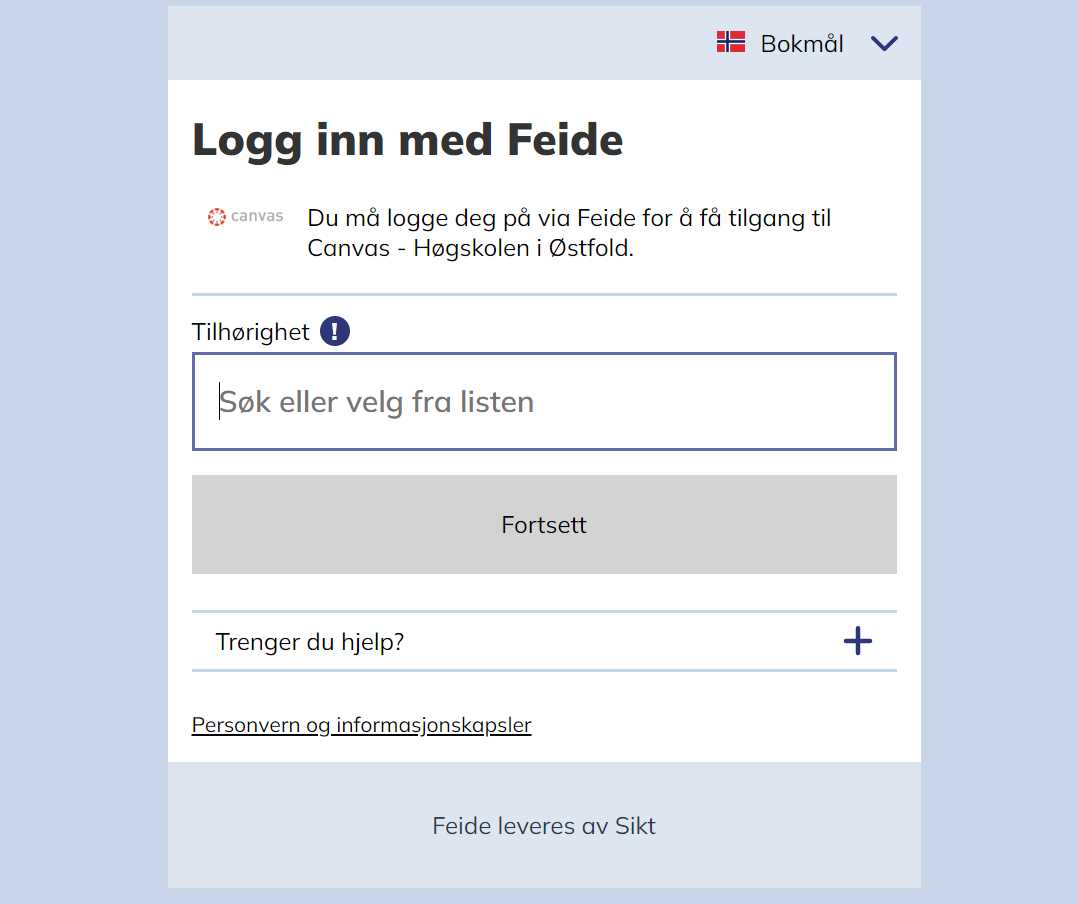The width and height of the screenshot is (1078, 904).
Task: Open language menu via the chevron arrow
Action: (884, 44)
